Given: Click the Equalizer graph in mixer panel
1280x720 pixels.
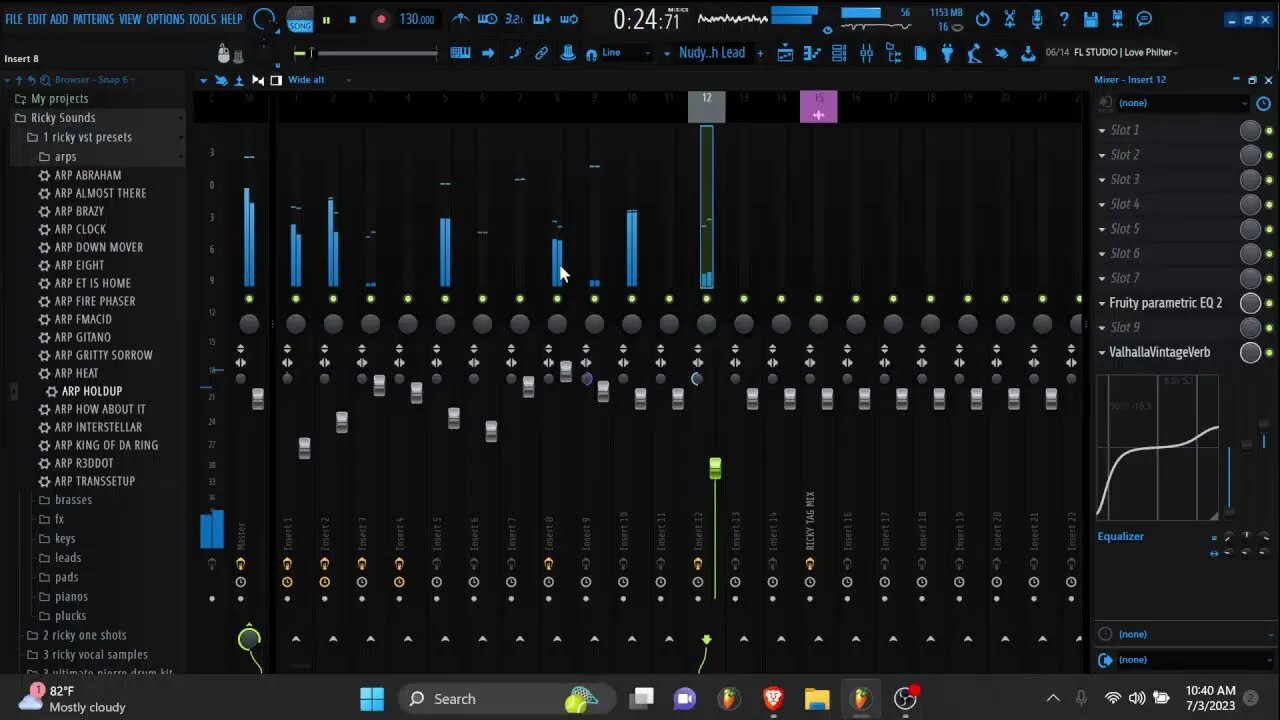Looking at the screenshot, I should click(x=1158, y=448).
